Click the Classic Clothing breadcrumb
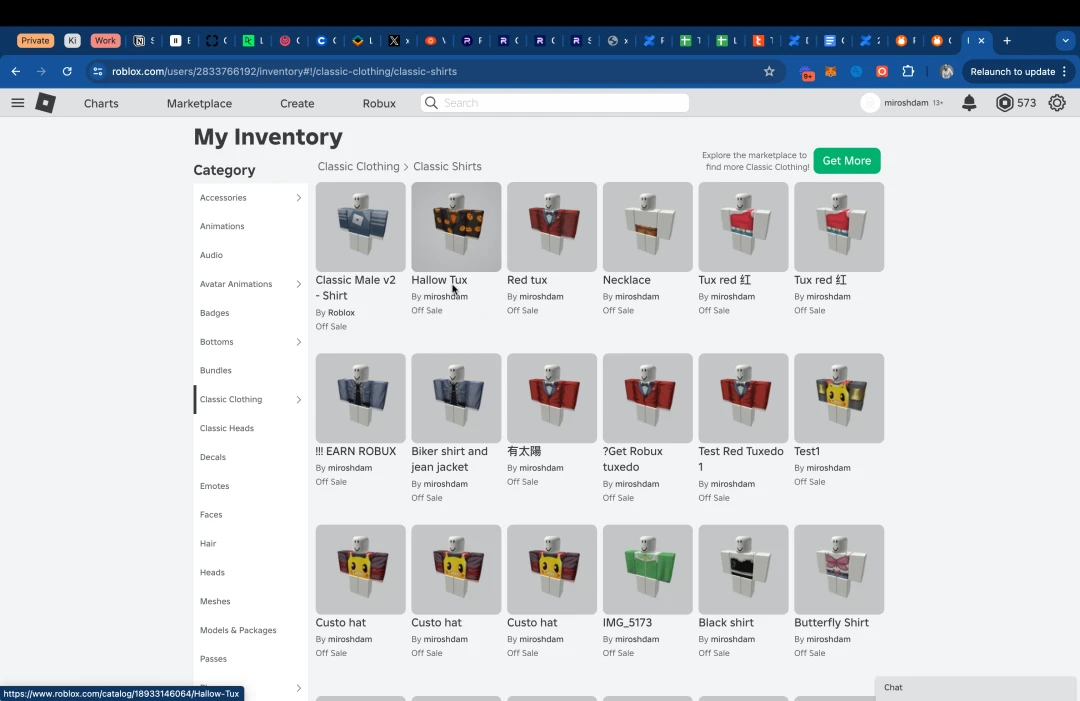 [x=358, y=167]
